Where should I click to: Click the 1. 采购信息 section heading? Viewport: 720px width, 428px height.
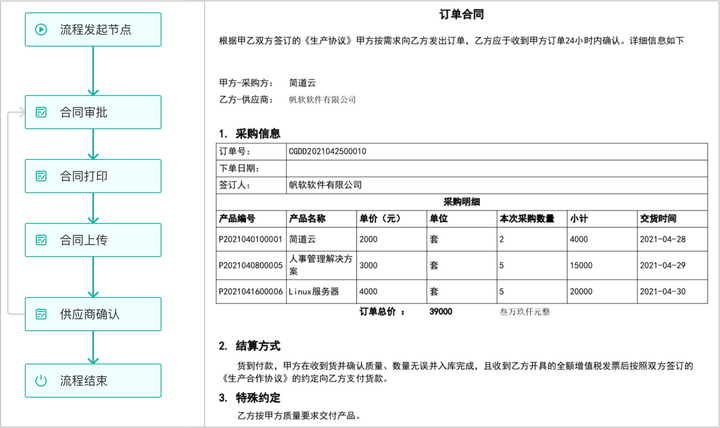(x=249, y=134)
